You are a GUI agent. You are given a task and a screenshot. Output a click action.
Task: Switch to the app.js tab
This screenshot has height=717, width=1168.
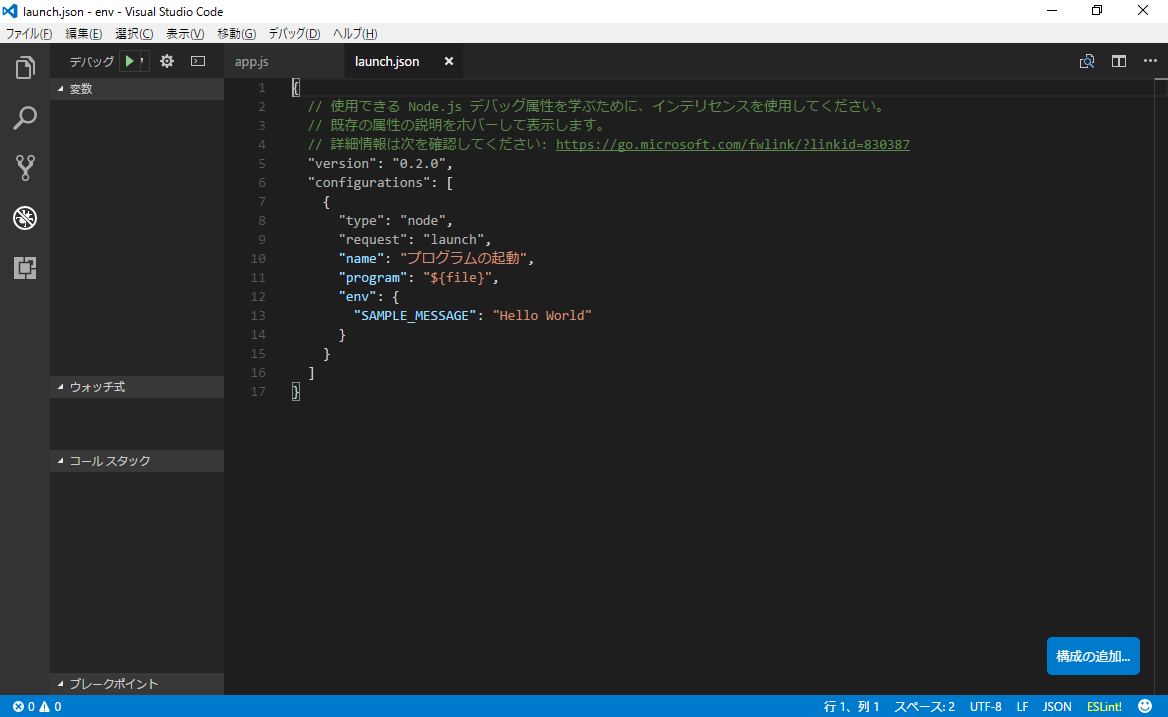253,60
